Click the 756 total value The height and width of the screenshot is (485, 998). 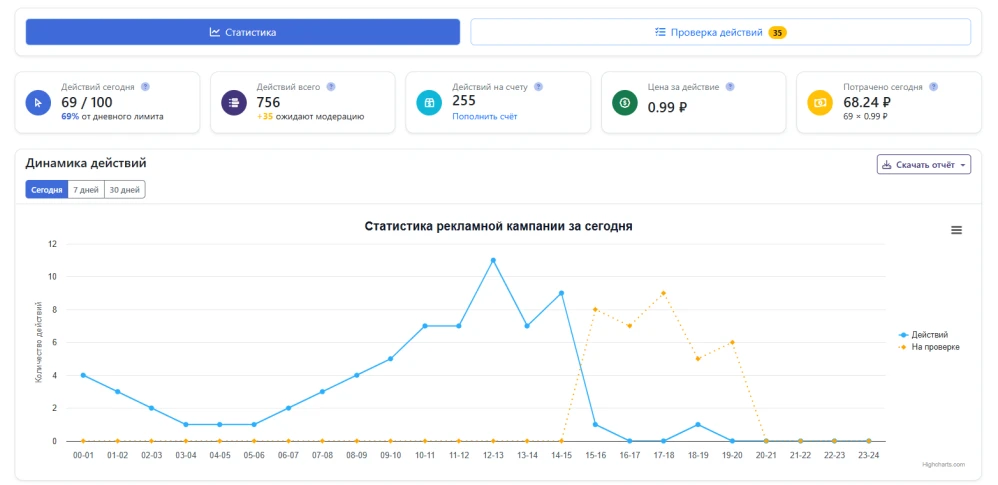268,102
